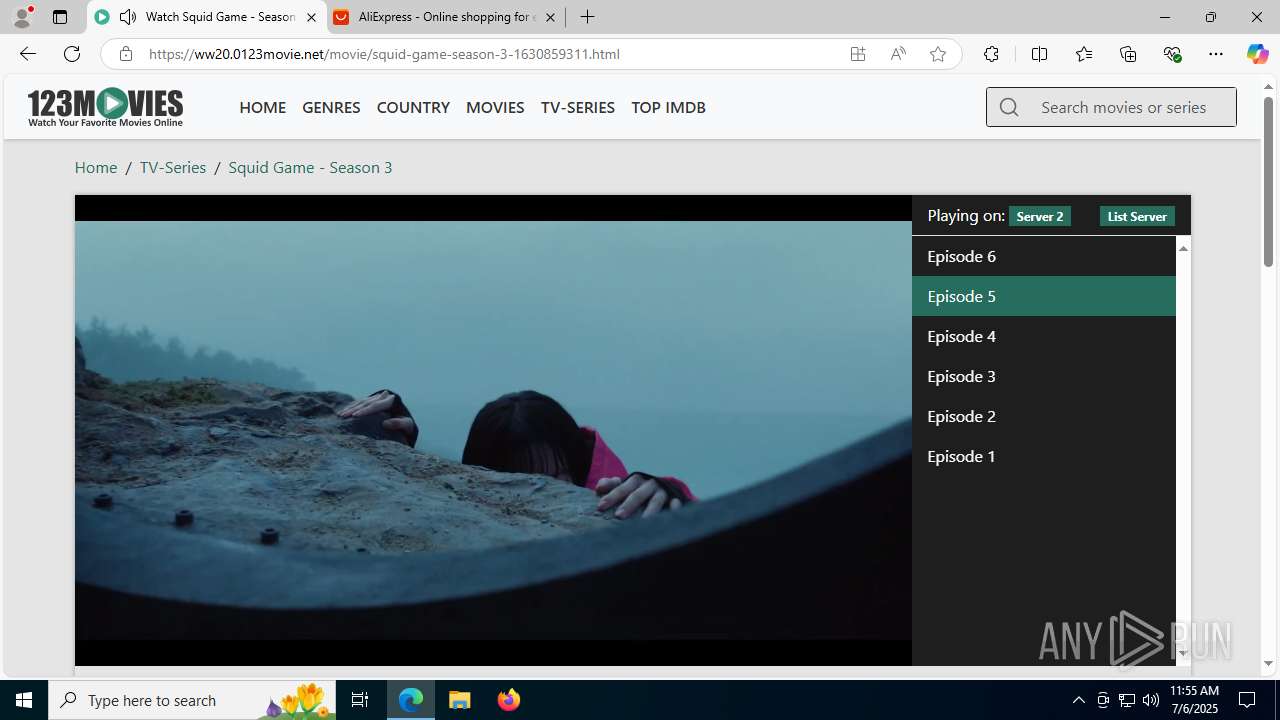
Task: Open the Copilot sidebar icon
Action: (x=1257, y=54)
